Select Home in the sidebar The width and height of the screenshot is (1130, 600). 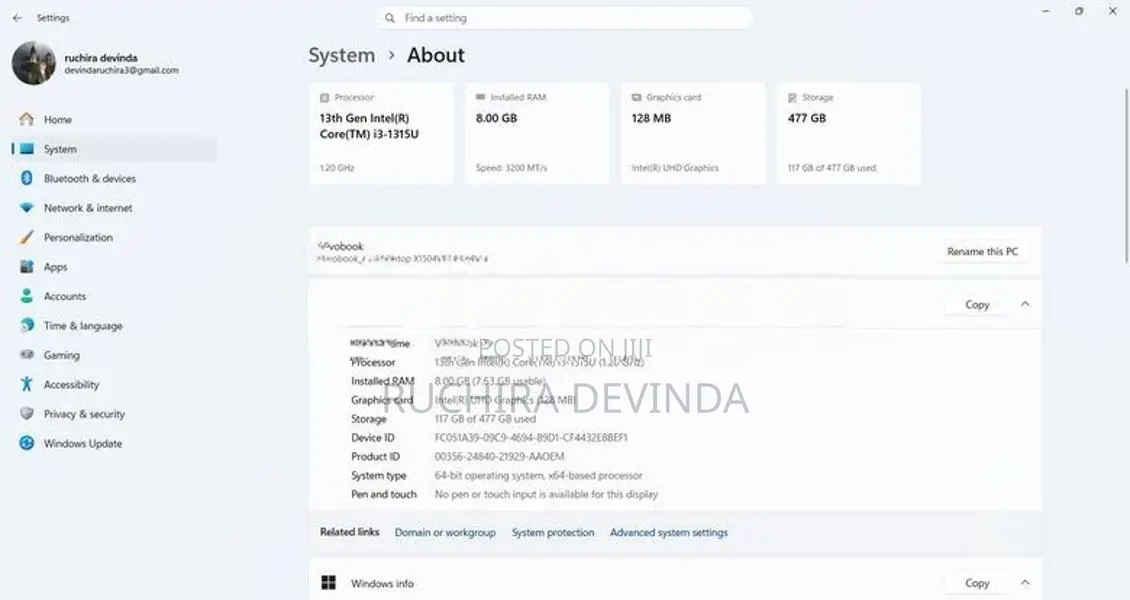pos(115,120)
